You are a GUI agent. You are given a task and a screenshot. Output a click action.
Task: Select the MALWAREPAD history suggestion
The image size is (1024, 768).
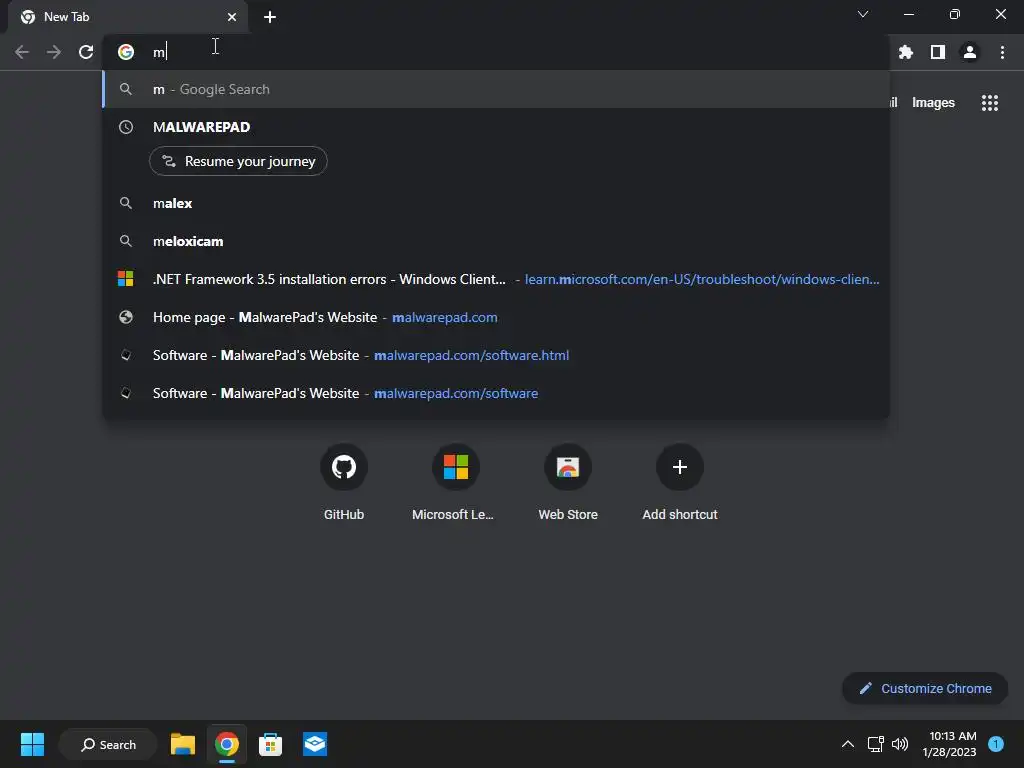496,127
